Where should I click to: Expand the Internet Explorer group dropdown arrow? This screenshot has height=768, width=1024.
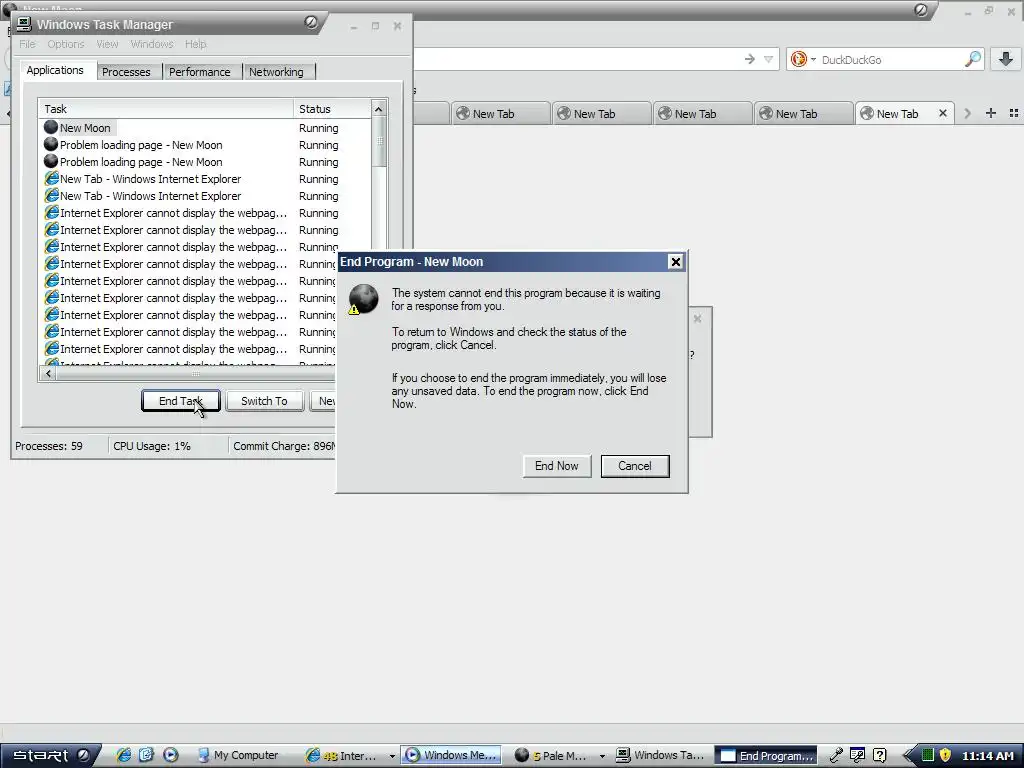click(392, 756)
